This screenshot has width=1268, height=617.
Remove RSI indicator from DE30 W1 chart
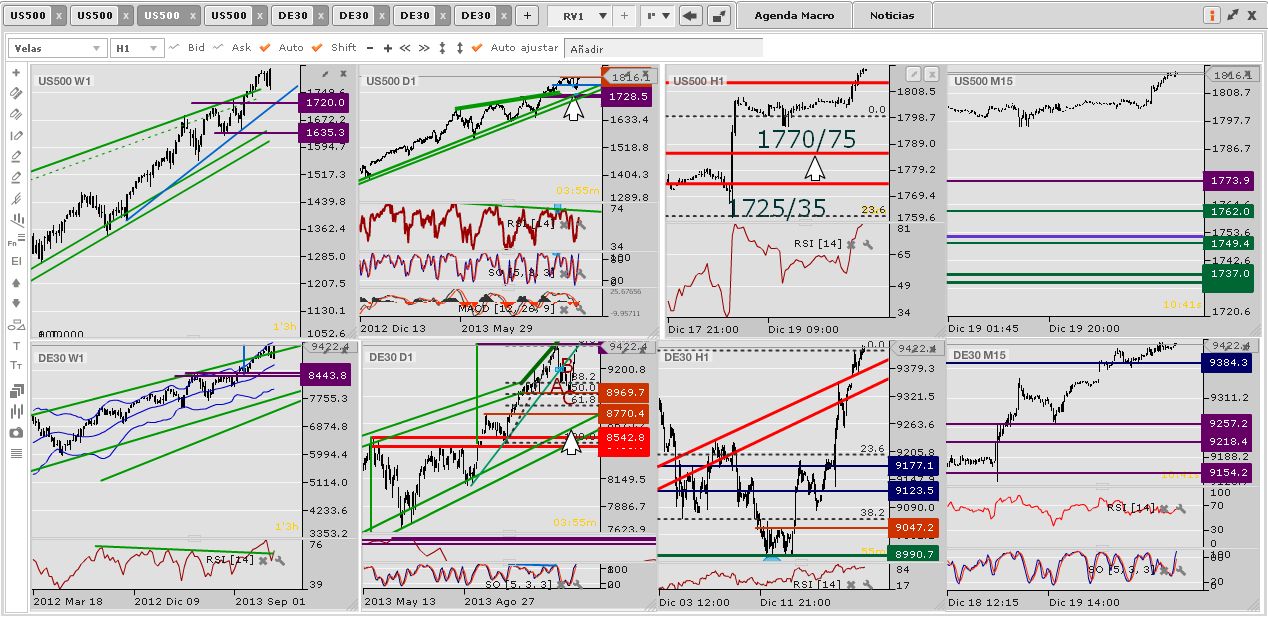pos(262,561)
